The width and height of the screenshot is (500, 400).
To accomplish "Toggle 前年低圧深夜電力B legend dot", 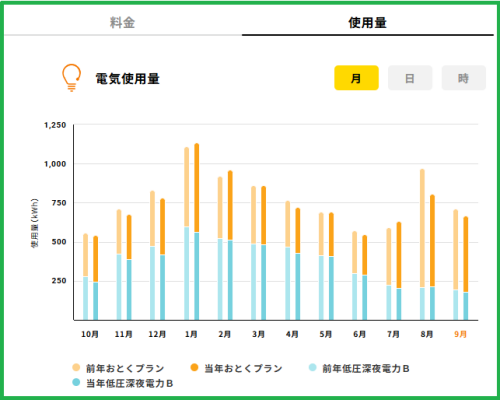I will (x=312, y=367).
